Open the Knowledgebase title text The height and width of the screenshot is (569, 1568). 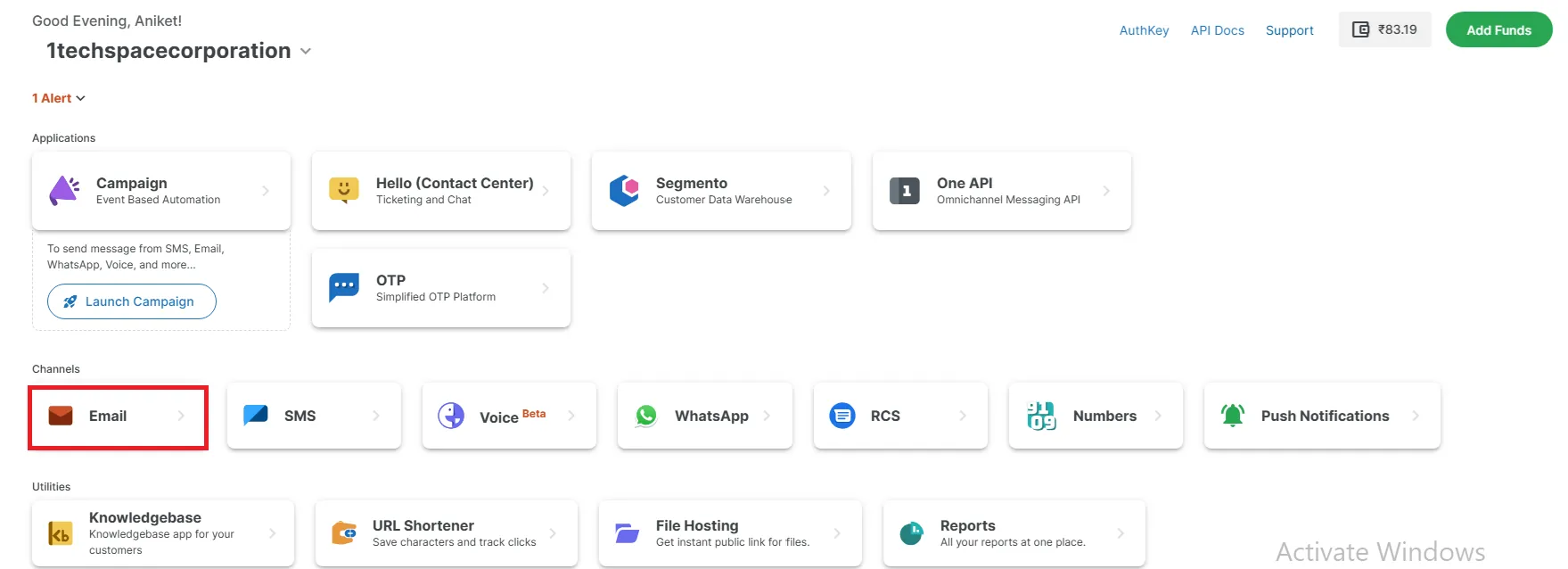coord(145,517)
